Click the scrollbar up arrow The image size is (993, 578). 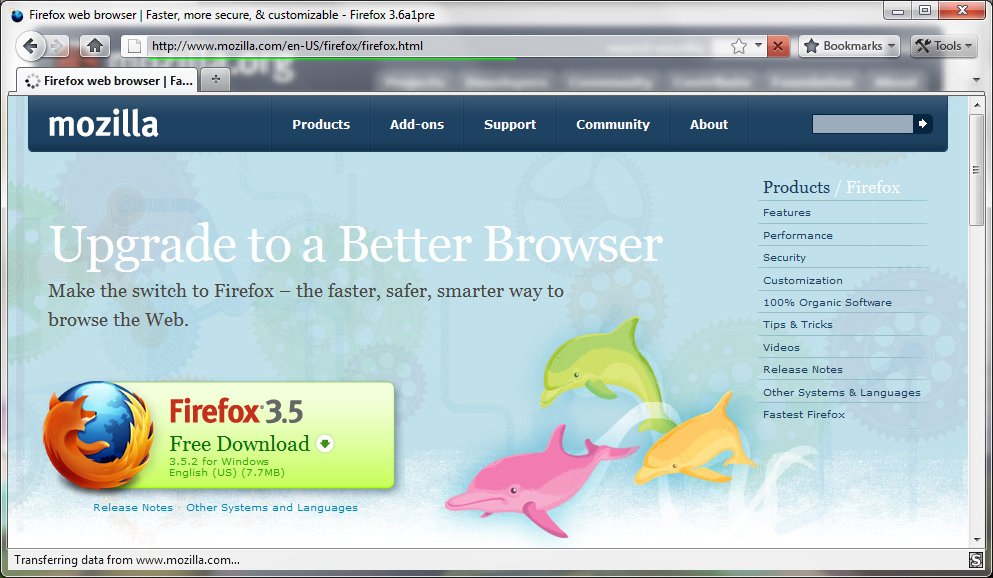976,104
